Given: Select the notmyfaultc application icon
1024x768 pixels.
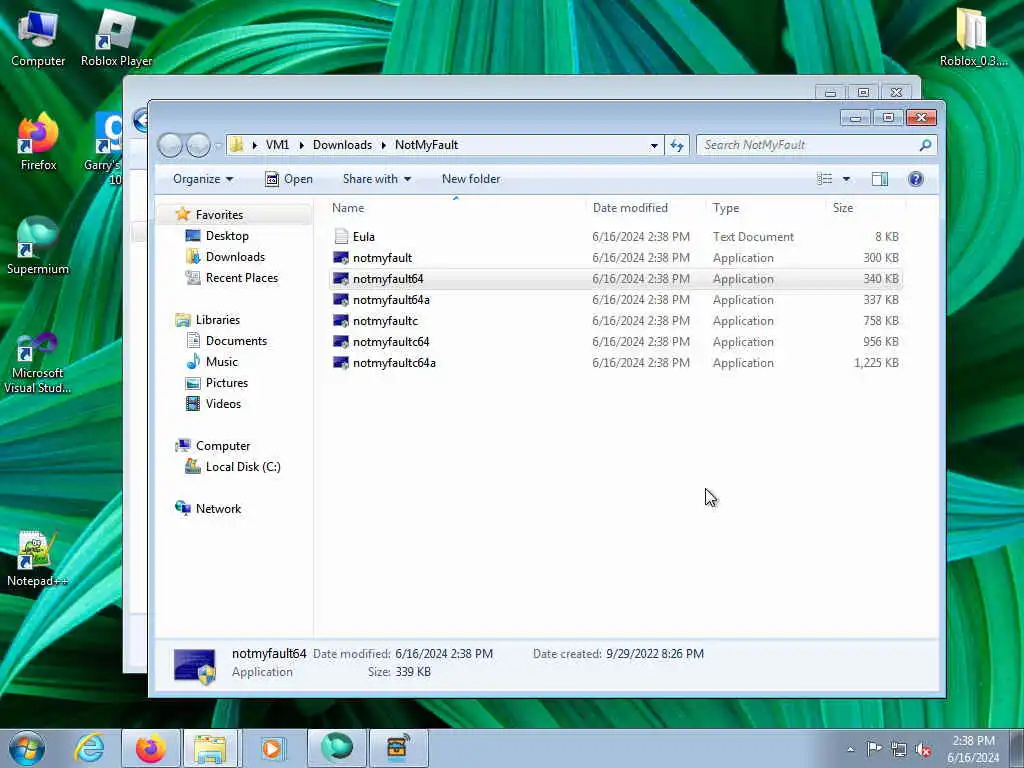Looking at the screenshot, I should click(x=341, y=321).
